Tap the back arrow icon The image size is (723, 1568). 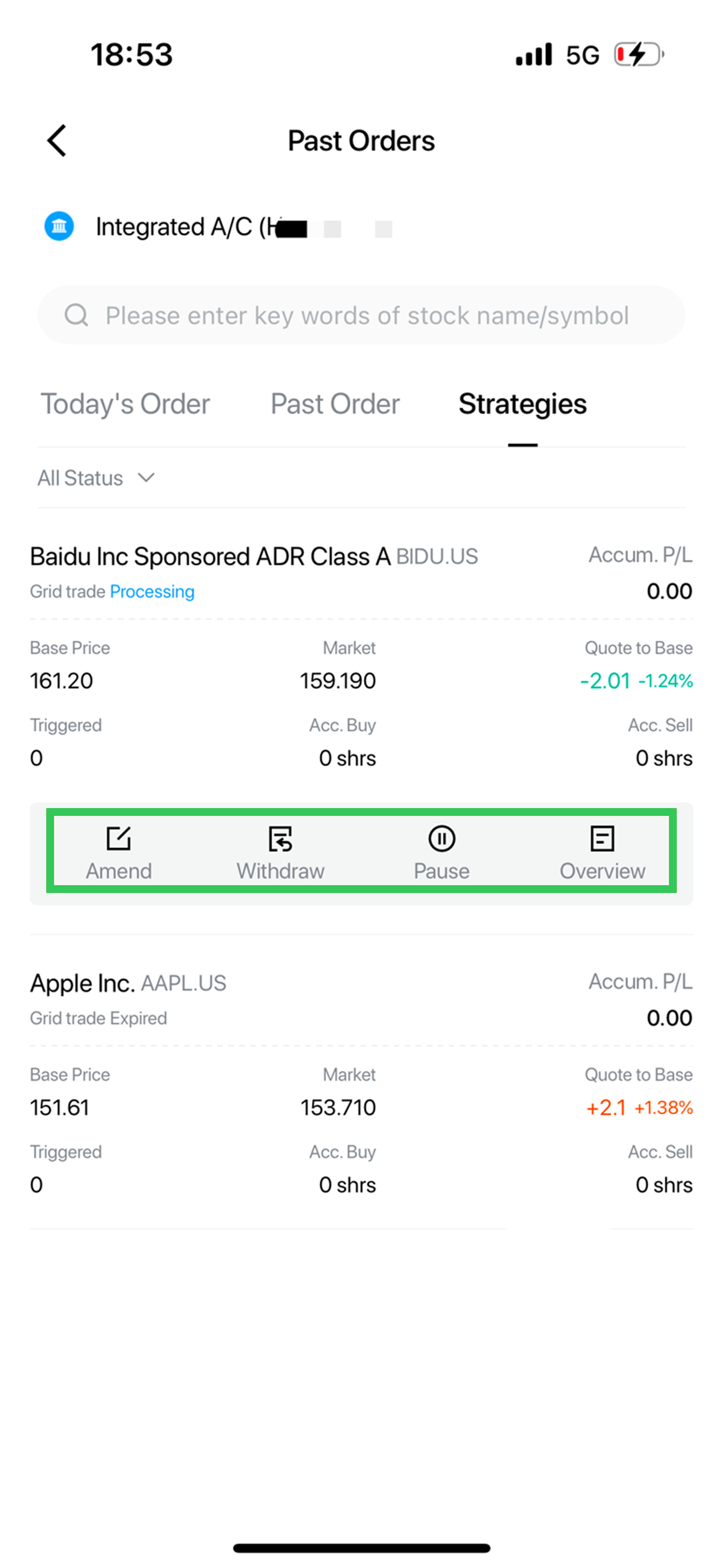(57, 141)
